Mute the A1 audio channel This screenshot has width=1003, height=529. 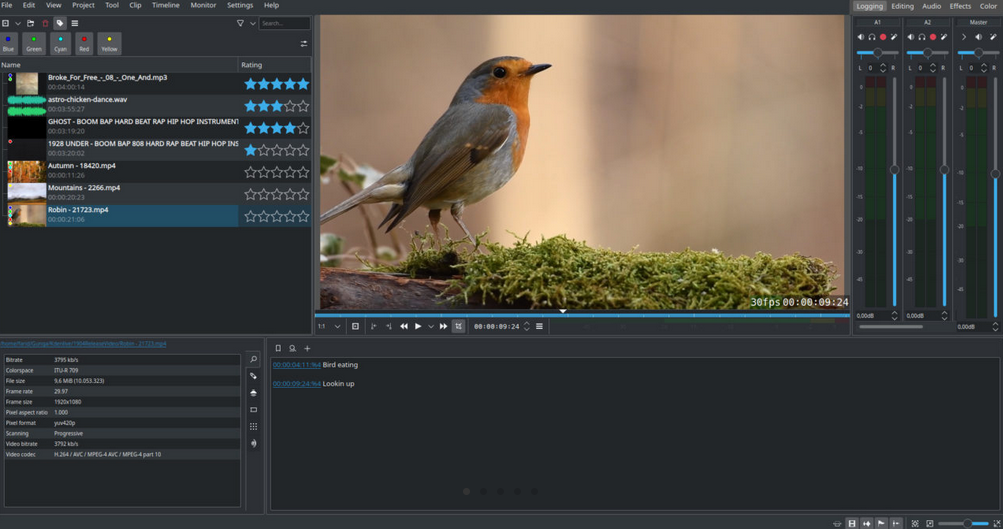point(861,37)
